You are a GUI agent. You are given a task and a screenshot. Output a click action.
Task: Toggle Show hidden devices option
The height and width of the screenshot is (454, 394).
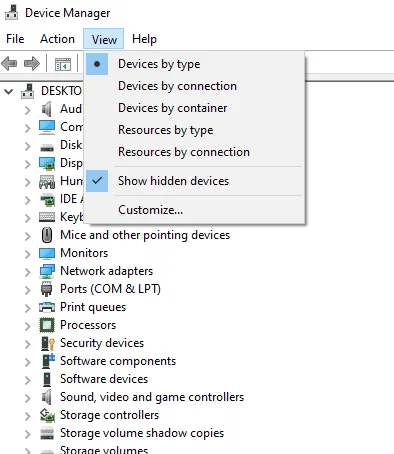[194, 181]
